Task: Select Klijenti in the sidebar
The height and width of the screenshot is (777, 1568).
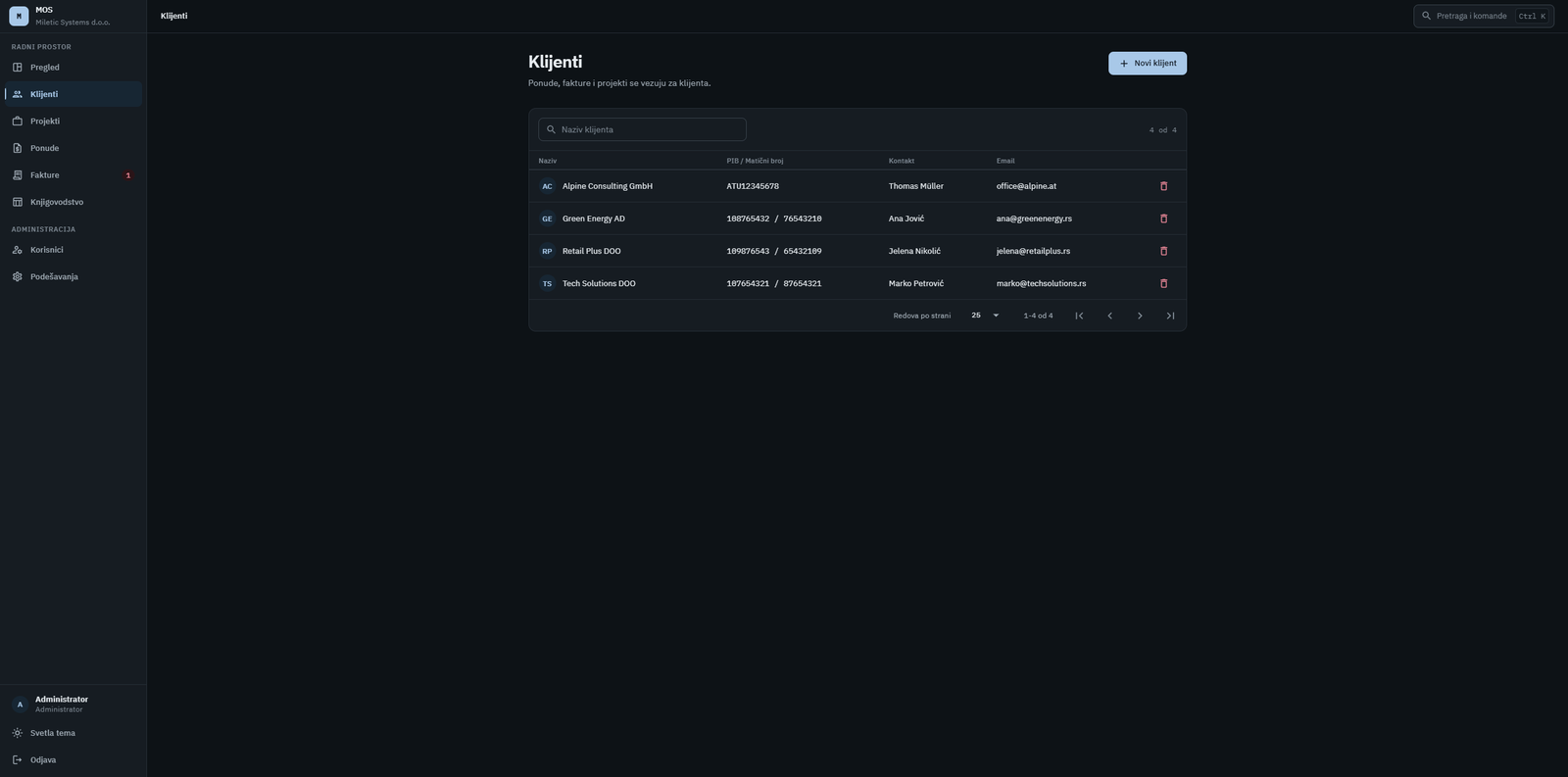Action: [x=73, y=94]
